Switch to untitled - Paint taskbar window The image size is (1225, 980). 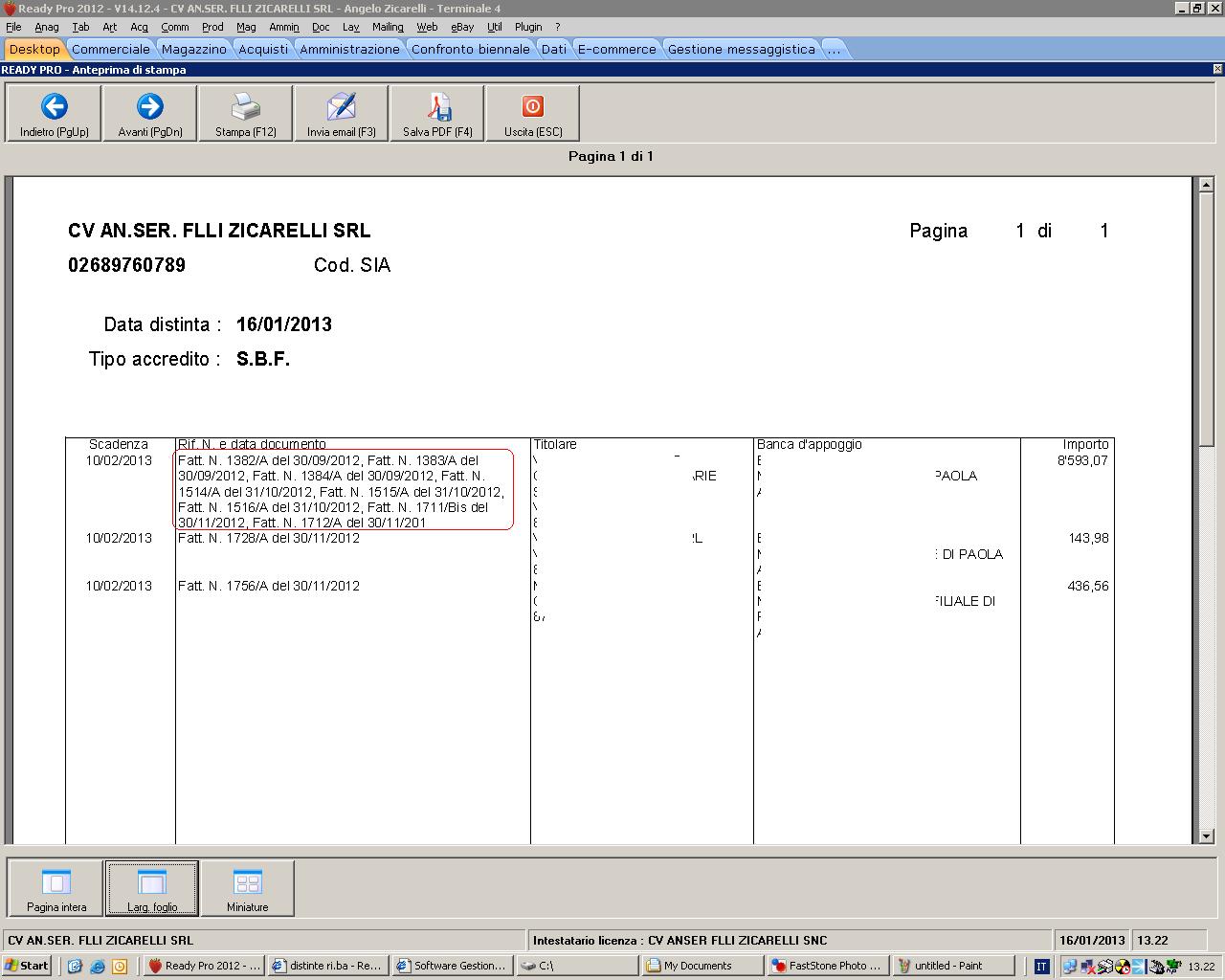point(951,966)
